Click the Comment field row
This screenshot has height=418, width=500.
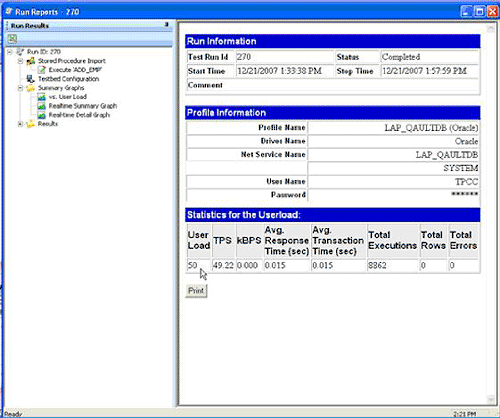(333, 85)
